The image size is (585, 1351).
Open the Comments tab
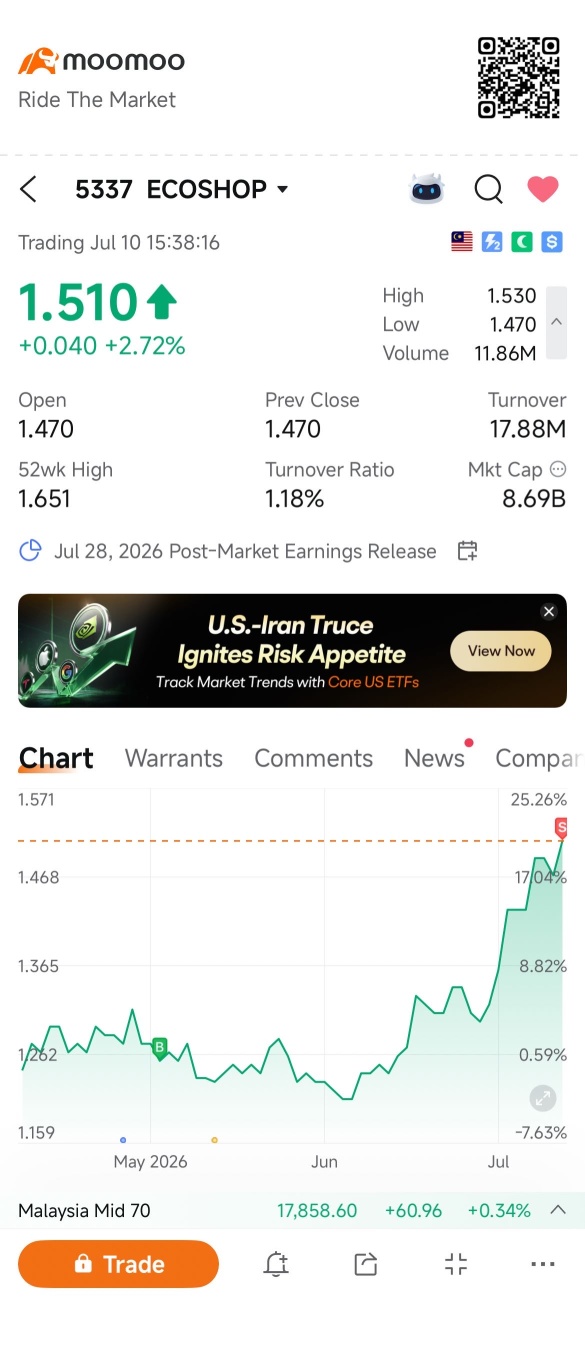point(313,758)
